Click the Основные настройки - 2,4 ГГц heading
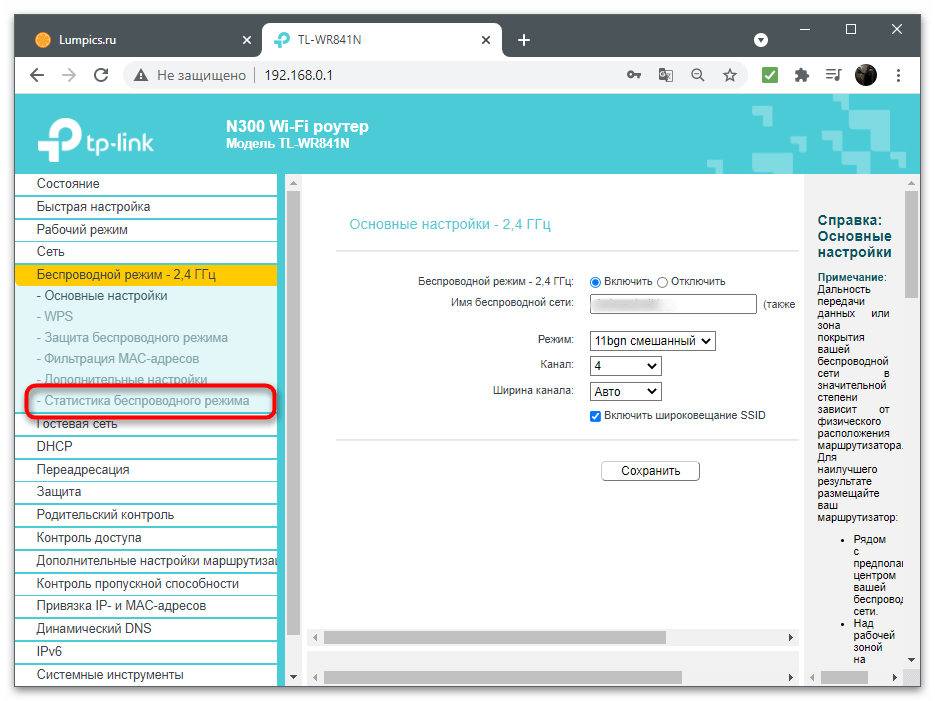Viewport: 935px width, 701px height. point(450,225)
